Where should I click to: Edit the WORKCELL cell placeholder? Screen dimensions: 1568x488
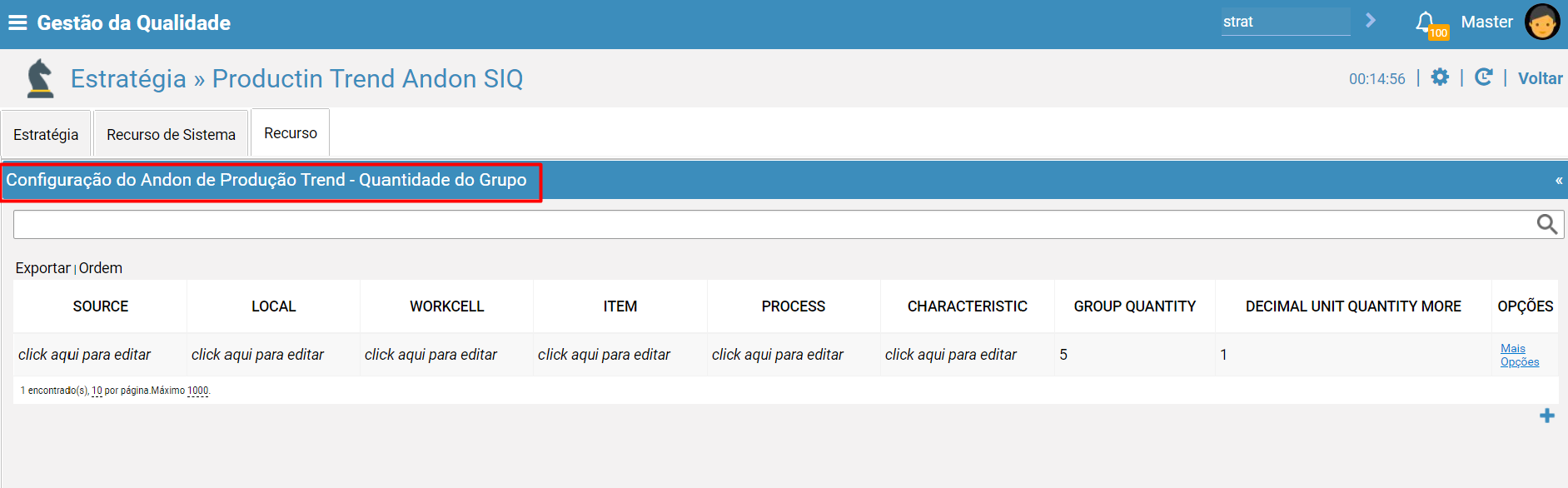pos(431,355)
